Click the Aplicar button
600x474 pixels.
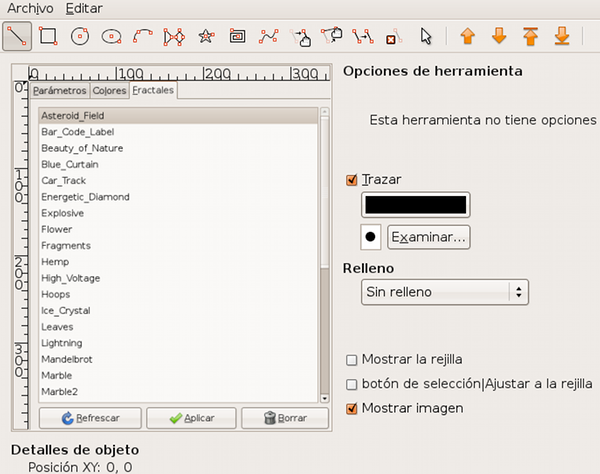tap(191, 418)
